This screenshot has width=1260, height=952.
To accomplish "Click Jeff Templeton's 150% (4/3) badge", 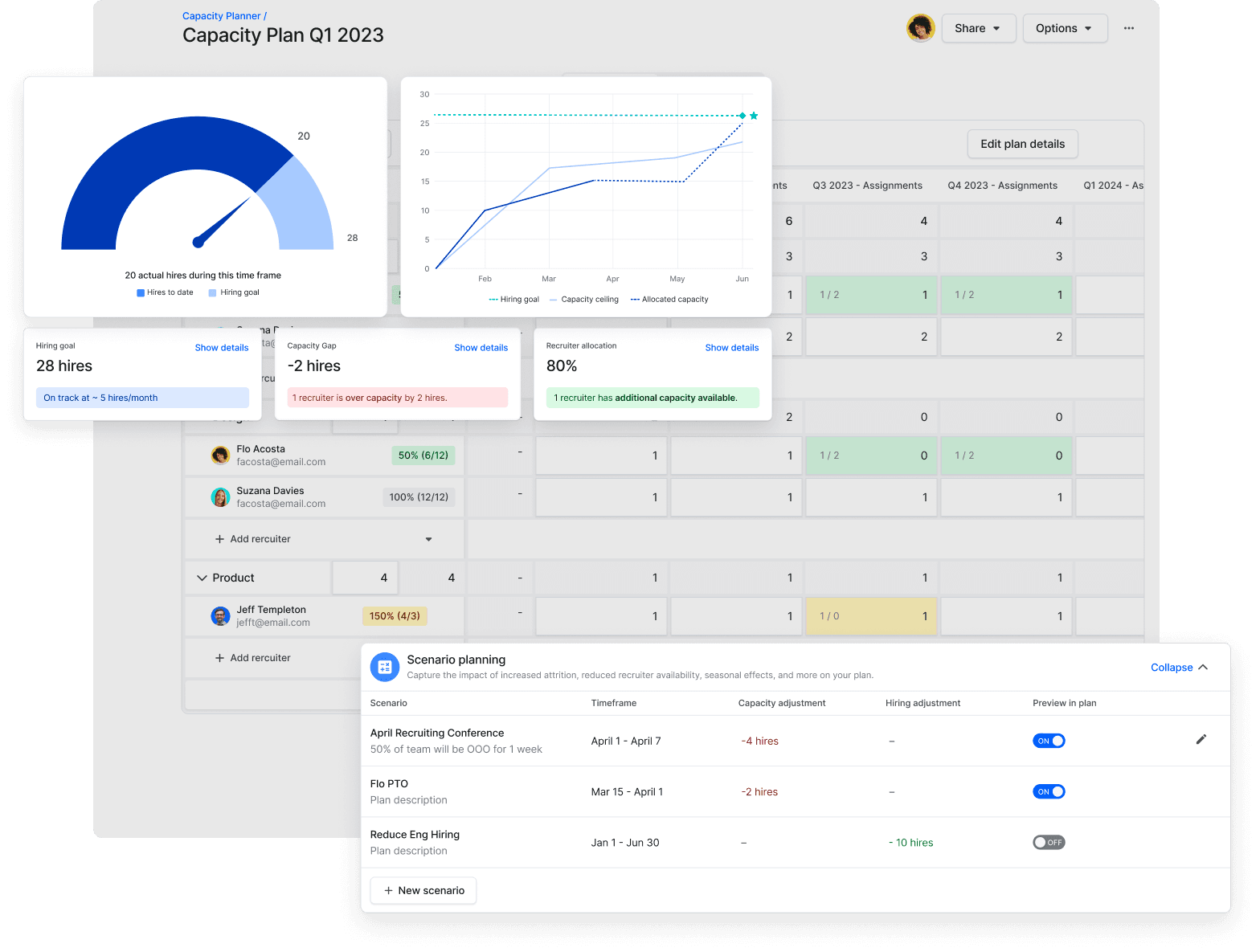I will [395, 616].
